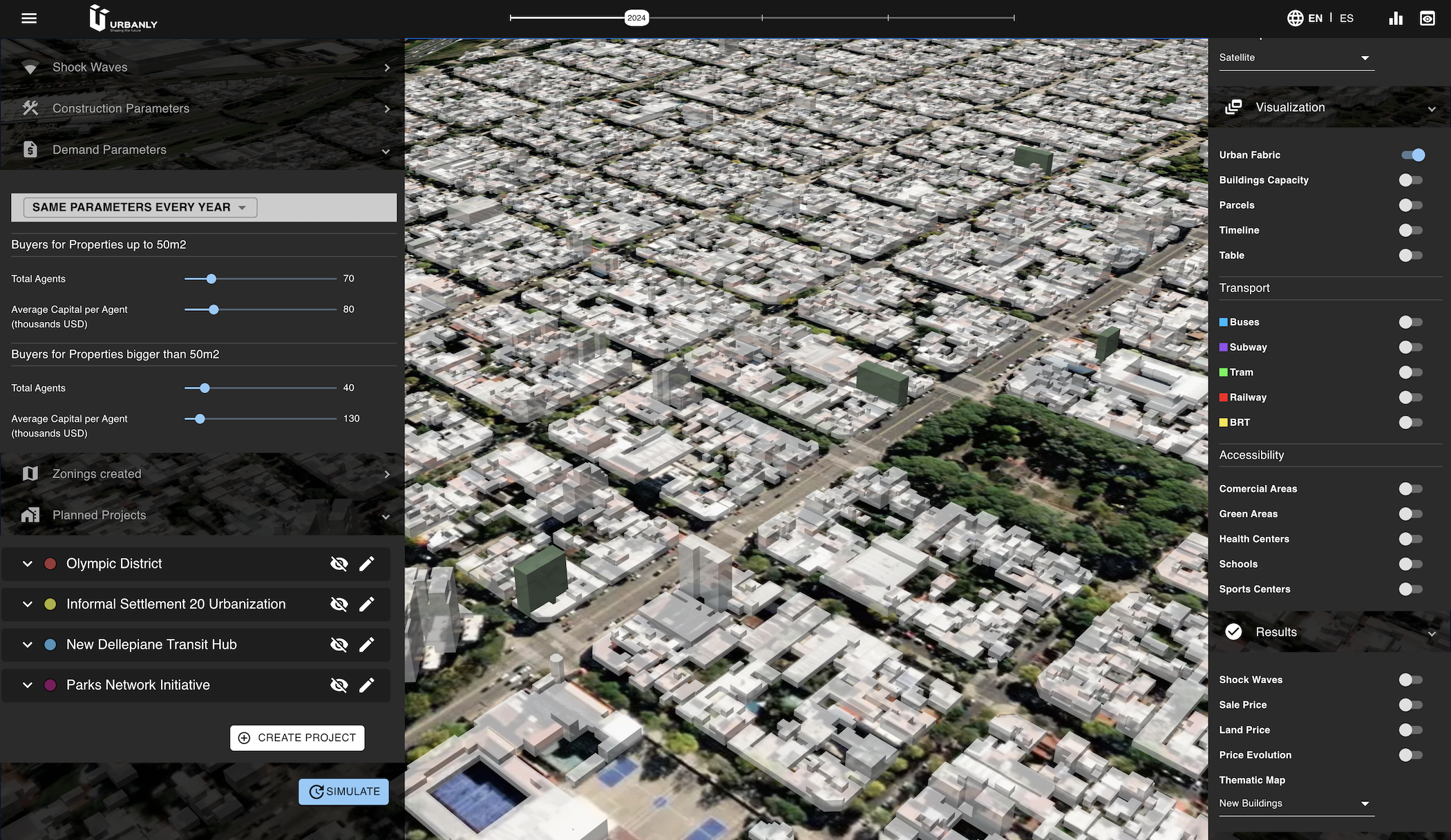Click the Urbanly logo
The height and width of the screenshot is (840, 1451).
pos(123,19)
